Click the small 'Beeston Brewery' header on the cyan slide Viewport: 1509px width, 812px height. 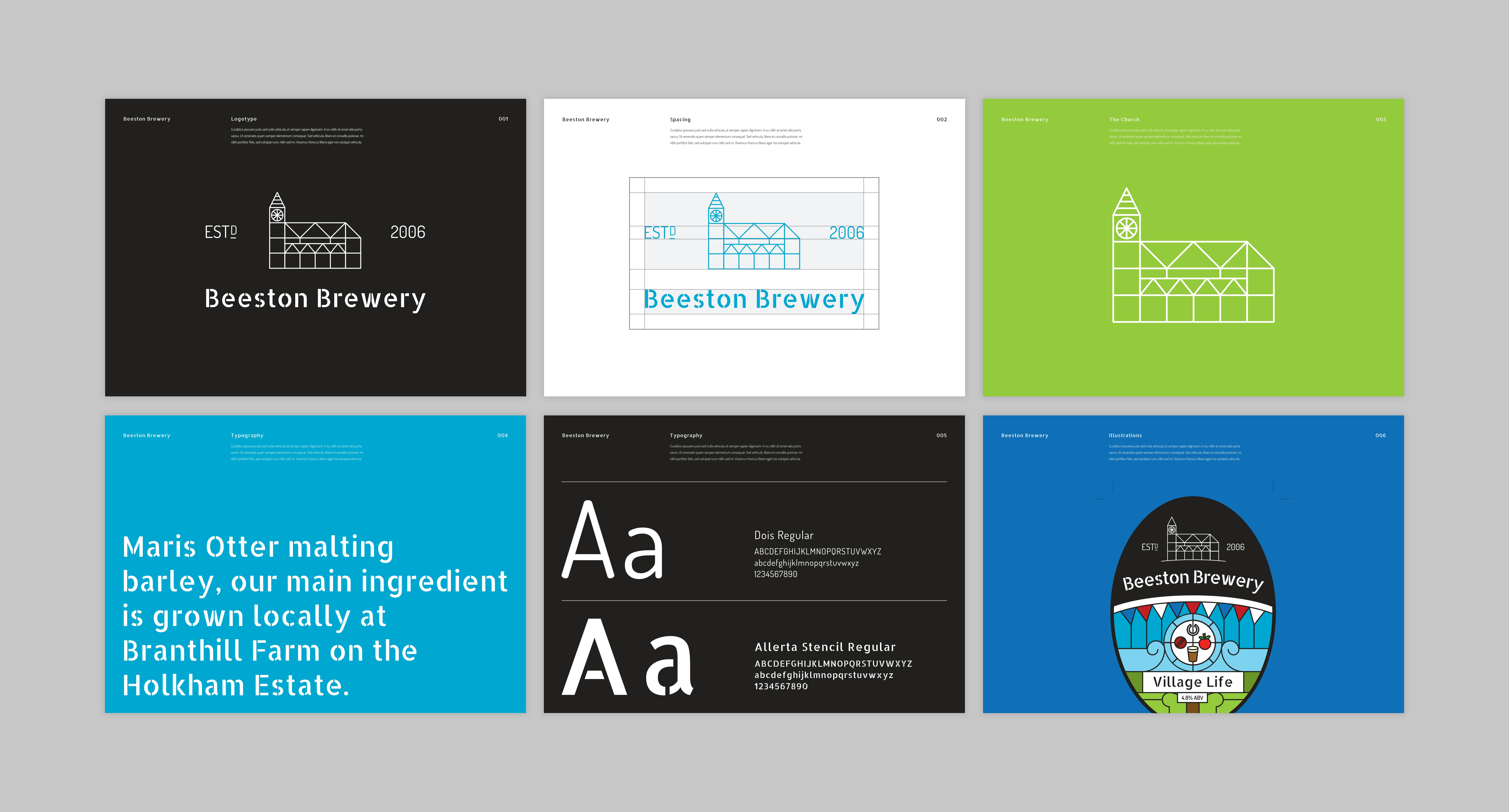click(146, 436)
